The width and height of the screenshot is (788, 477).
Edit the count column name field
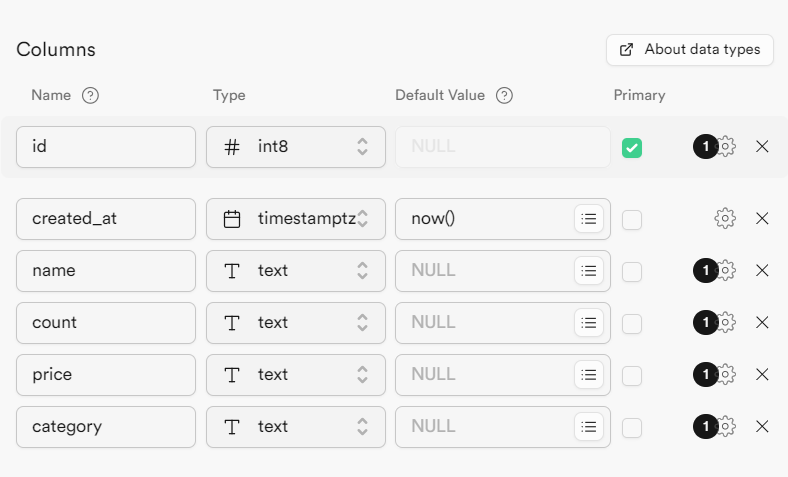(x=106, y=322)
